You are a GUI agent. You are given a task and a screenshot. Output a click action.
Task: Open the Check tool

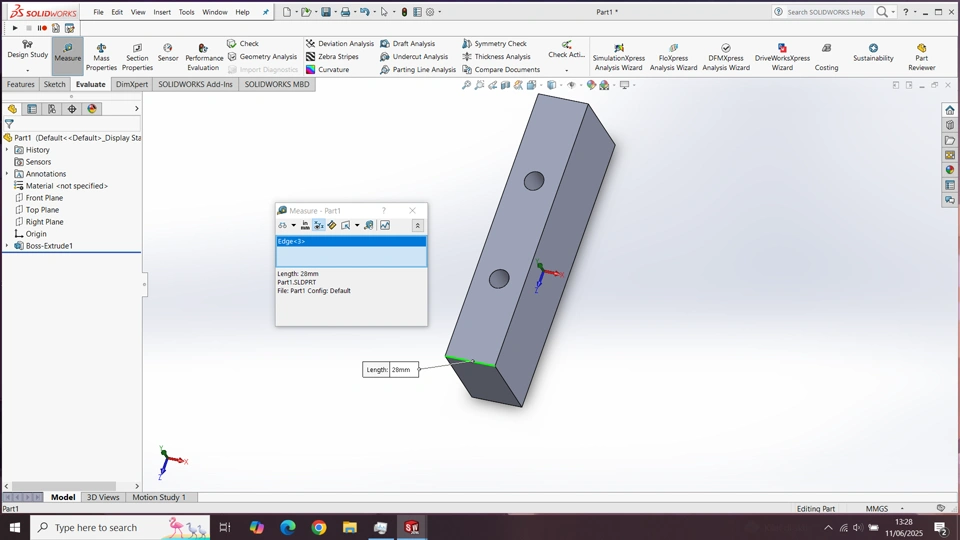pos(243,43)
